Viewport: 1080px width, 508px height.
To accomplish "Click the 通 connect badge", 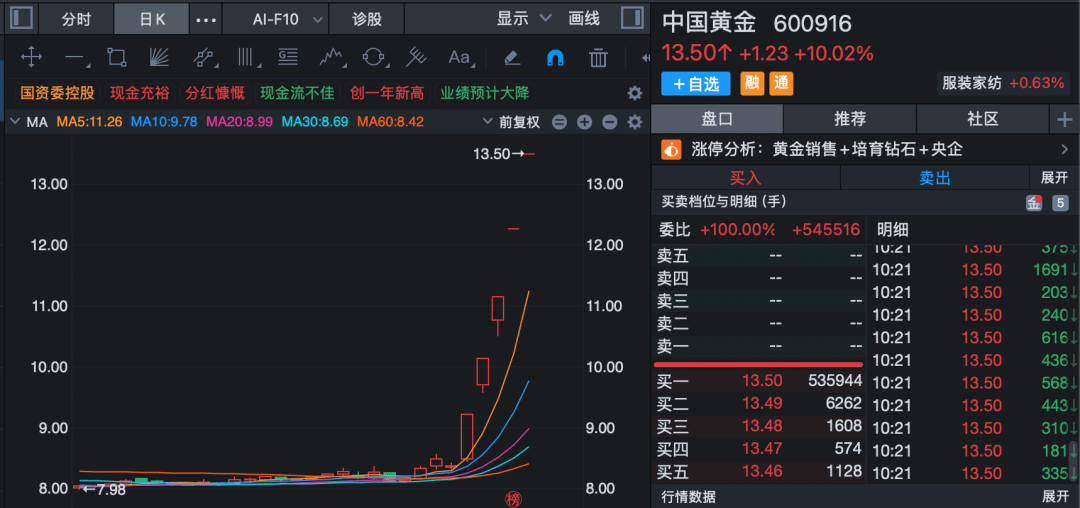I will click(x=781, y=84).
